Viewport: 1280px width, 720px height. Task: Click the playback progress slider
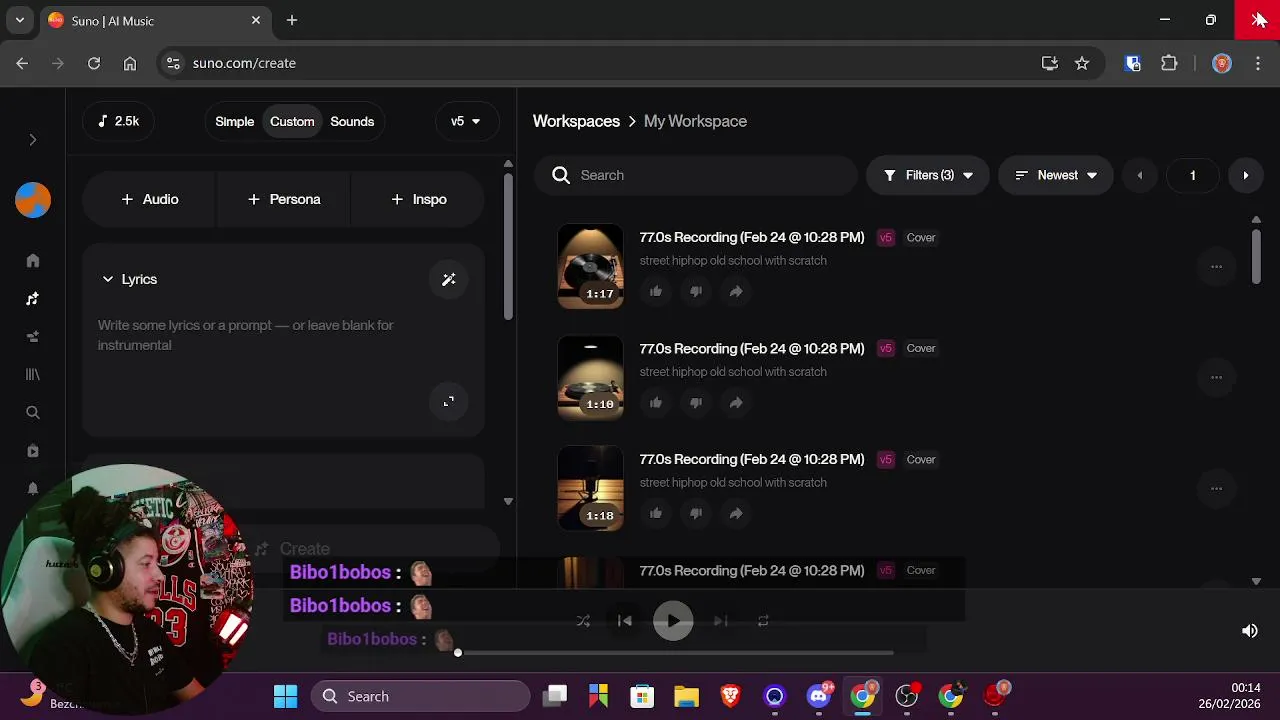[675, 653]
